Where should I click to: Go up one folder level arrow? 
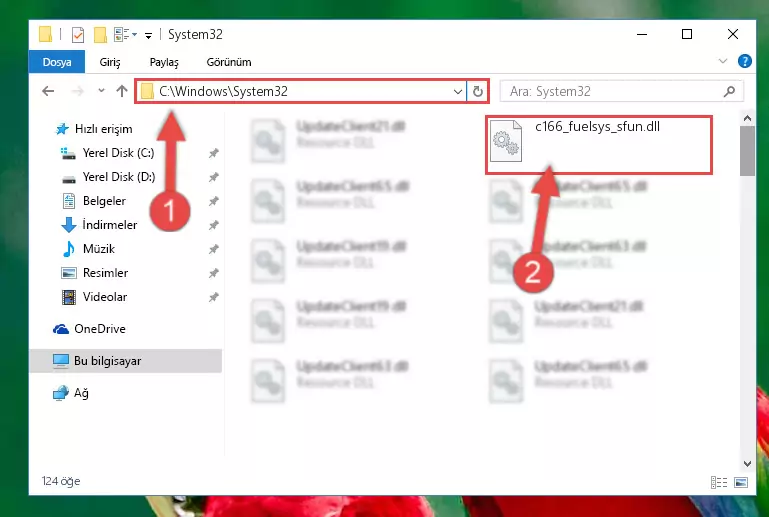pos(122,91)
